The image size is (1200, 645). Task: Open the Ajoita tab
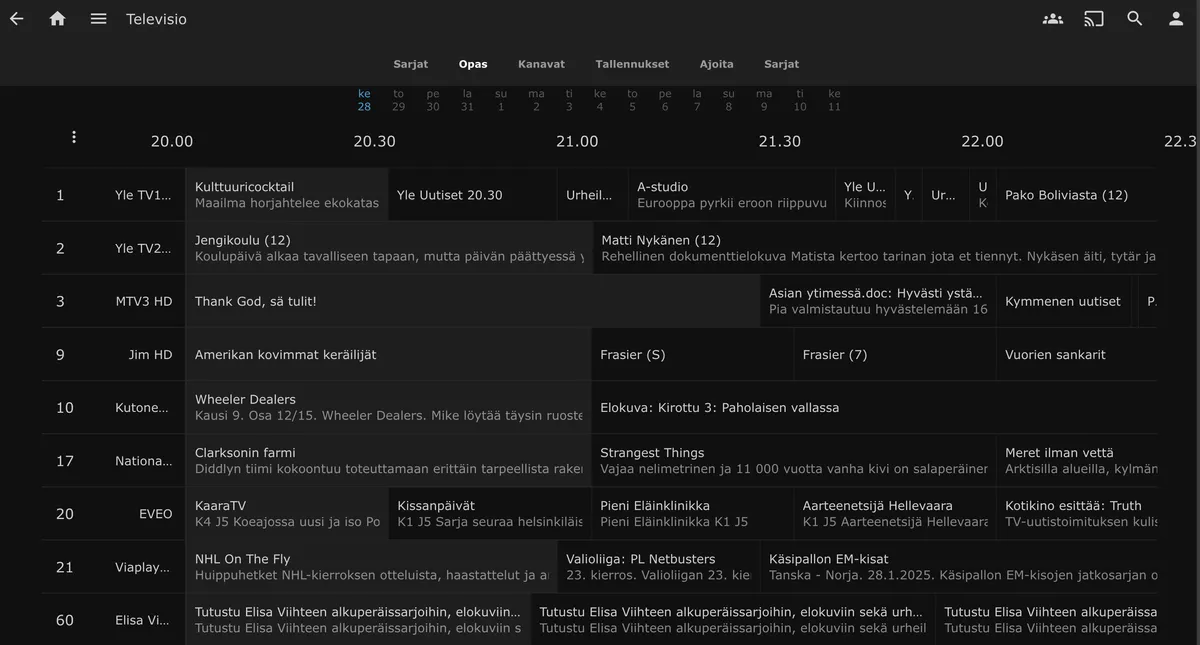pyautogui.click(x=716, y=64)
